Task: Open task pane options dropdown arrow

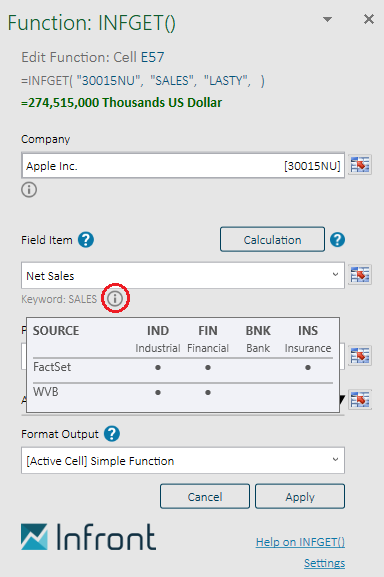Action: coord(327,19)
